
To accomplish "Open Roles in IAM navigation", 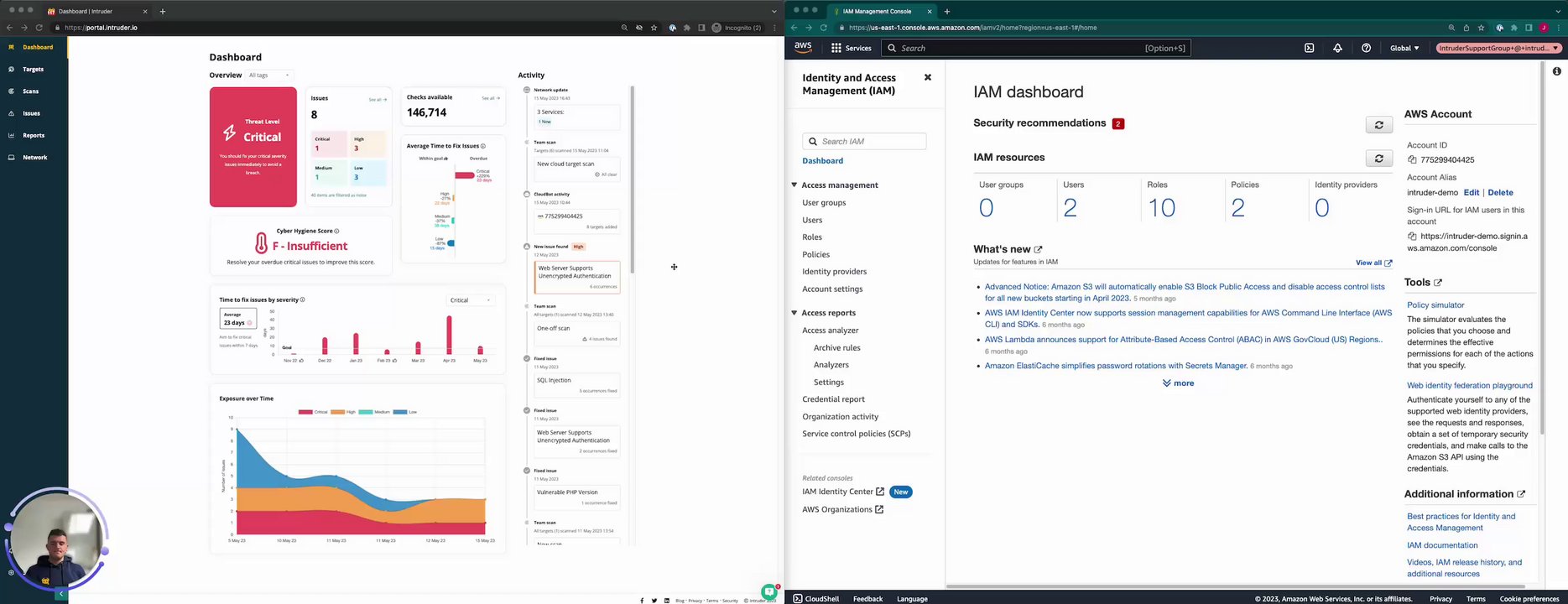I will 812,237.
